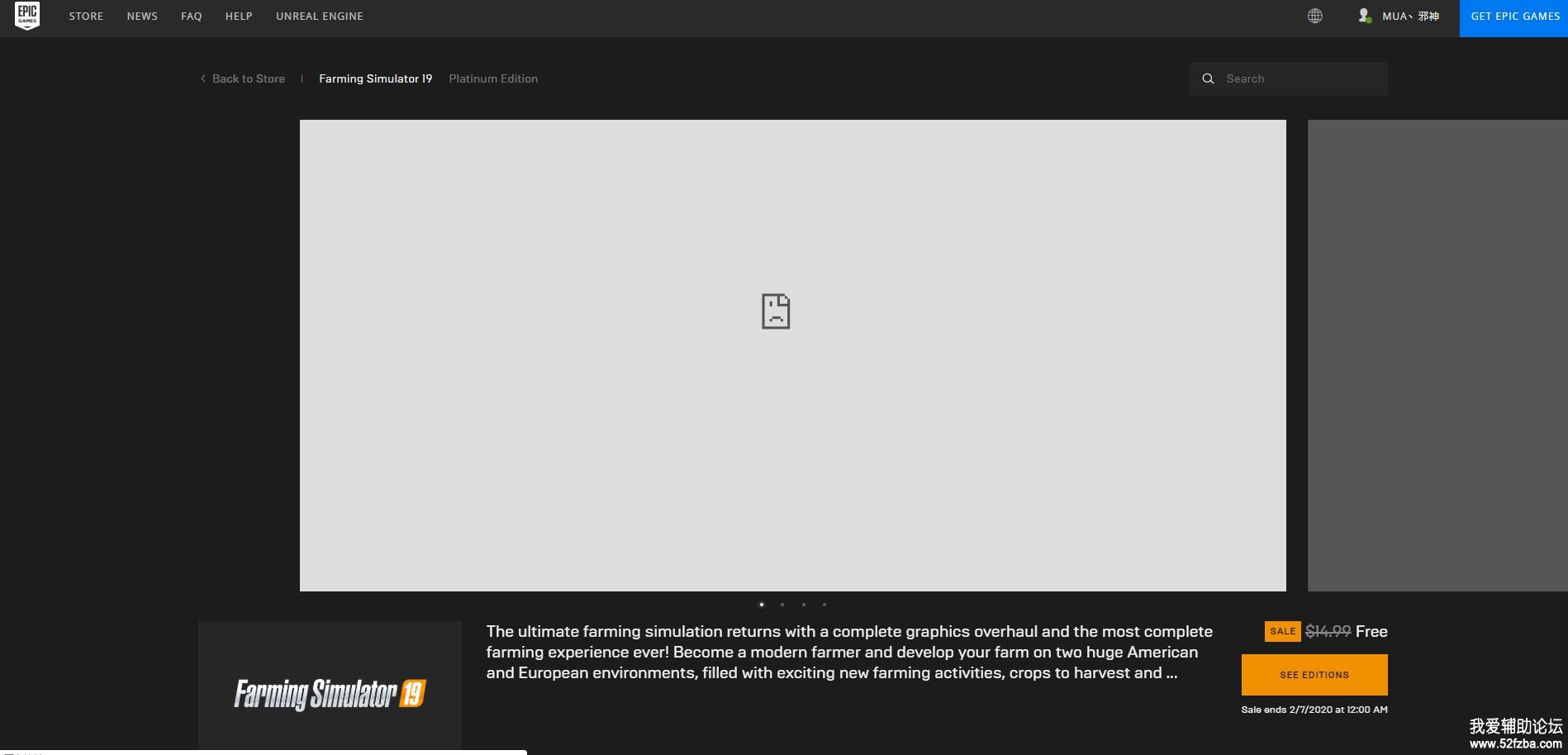The width and height of the screenshot is (1568, 755).
Task: Click the SEE EDITIONS button
Action: point(1314,675)
